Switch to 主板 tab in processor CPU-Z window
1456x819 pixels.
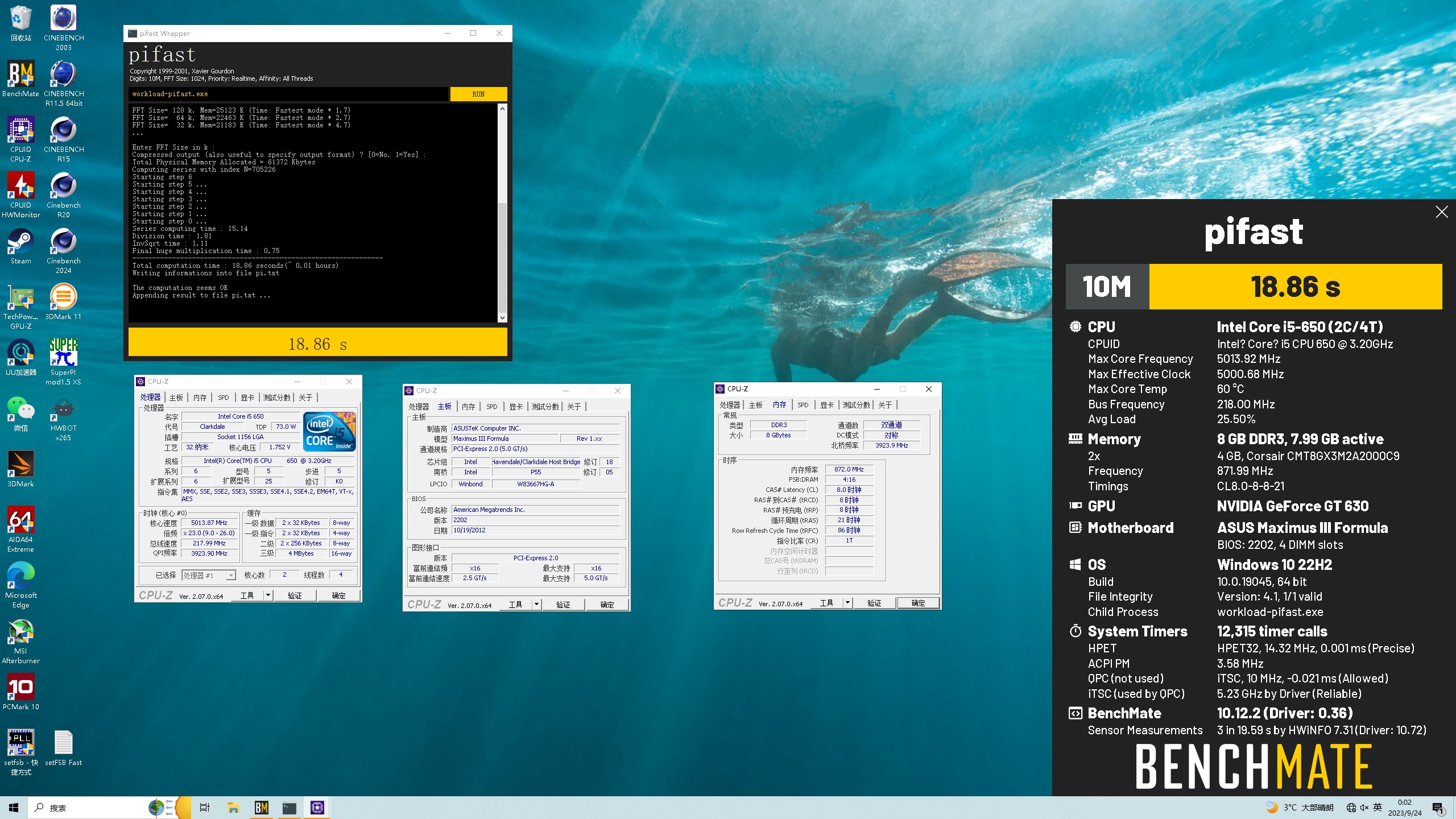pyautogui.click(x=176, y=398)
